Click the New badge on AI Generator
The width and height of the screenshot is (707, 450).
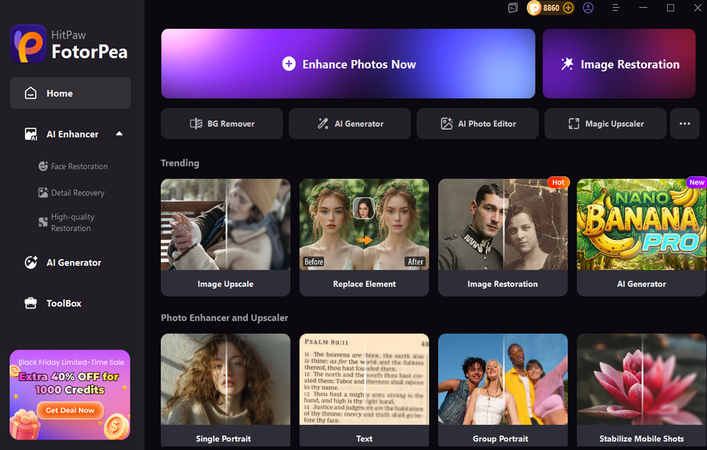point(696,182)
